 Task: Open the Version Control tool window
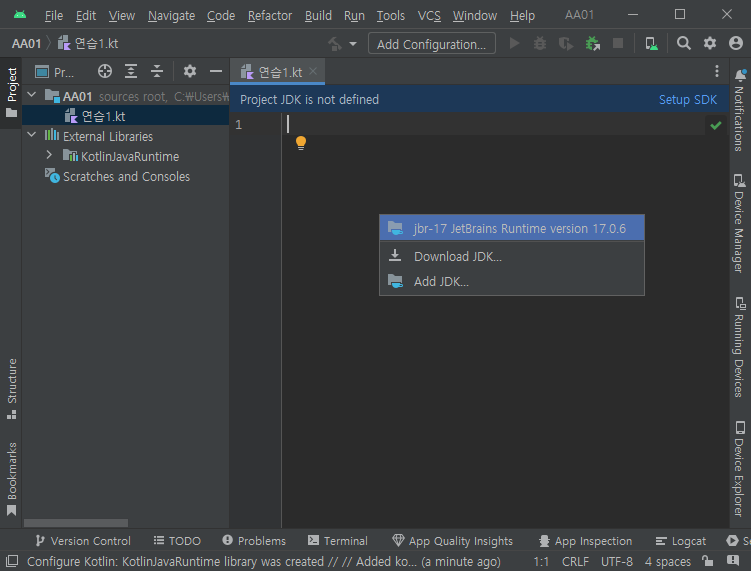(83, 541)
